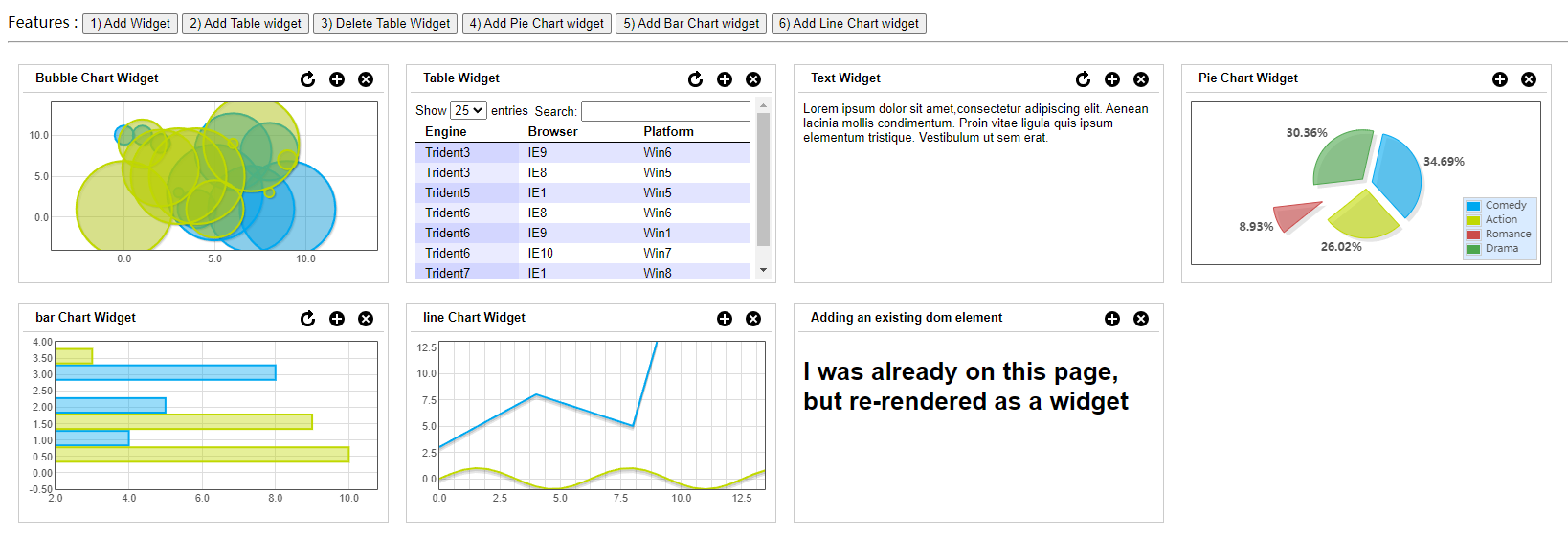Click the table scrollbar down arrow

click(763, 271)
